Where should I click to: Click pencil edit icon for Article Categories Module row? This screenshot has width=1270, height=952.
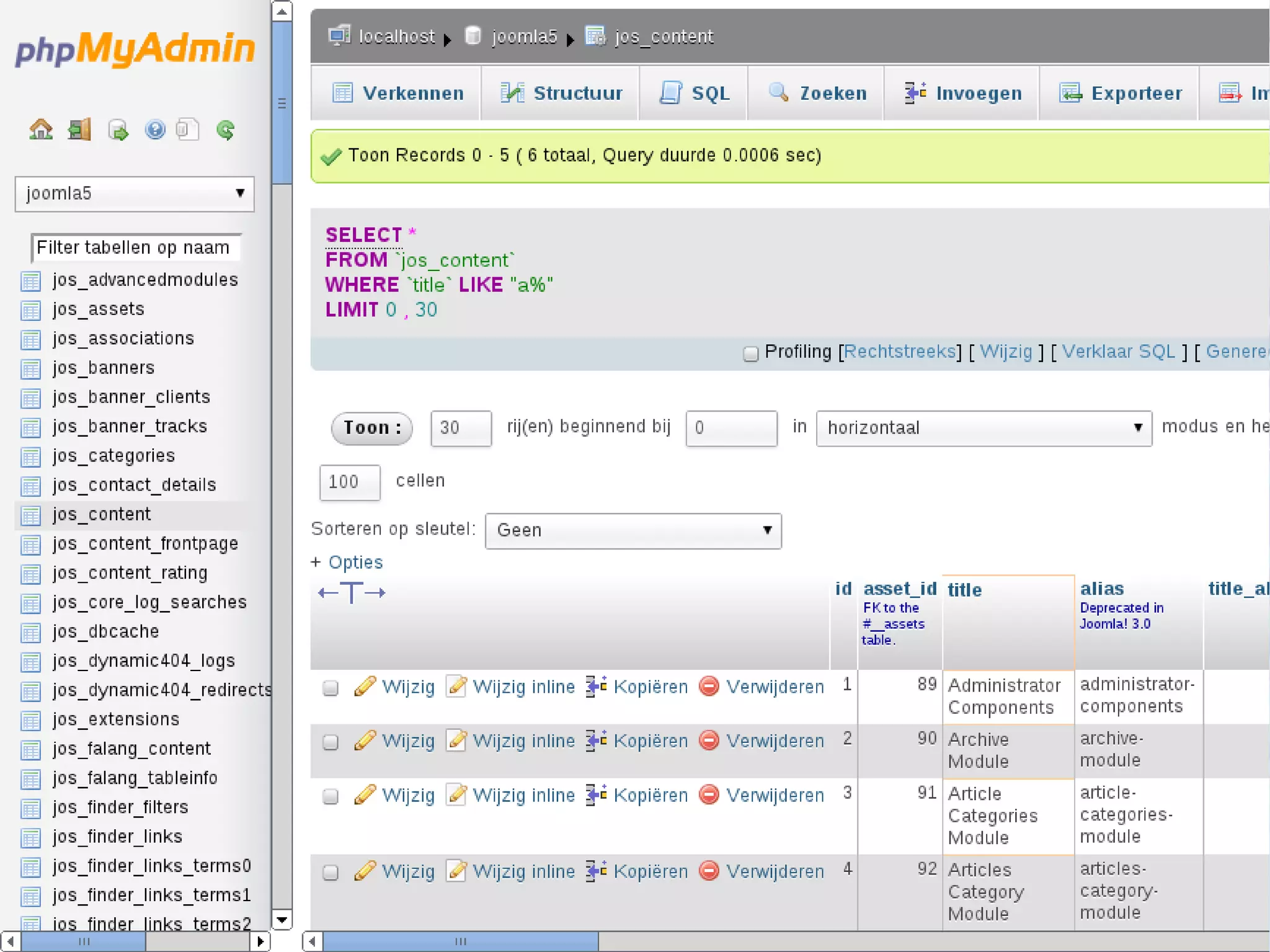365,794
